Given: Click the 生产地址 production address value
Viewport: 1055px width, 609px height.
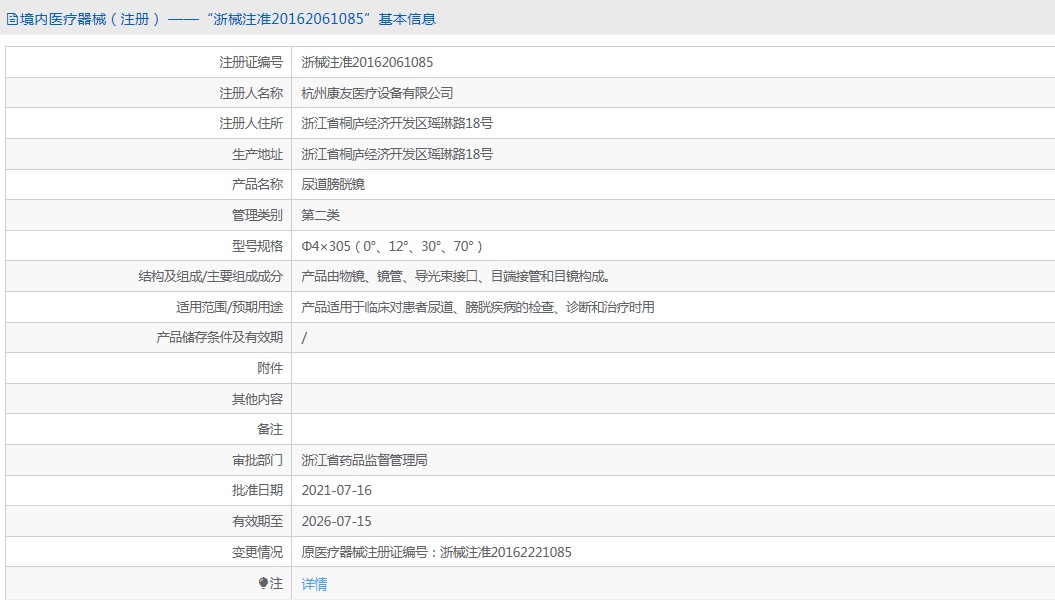Looking at the screenshot, I should coord(397,154).
